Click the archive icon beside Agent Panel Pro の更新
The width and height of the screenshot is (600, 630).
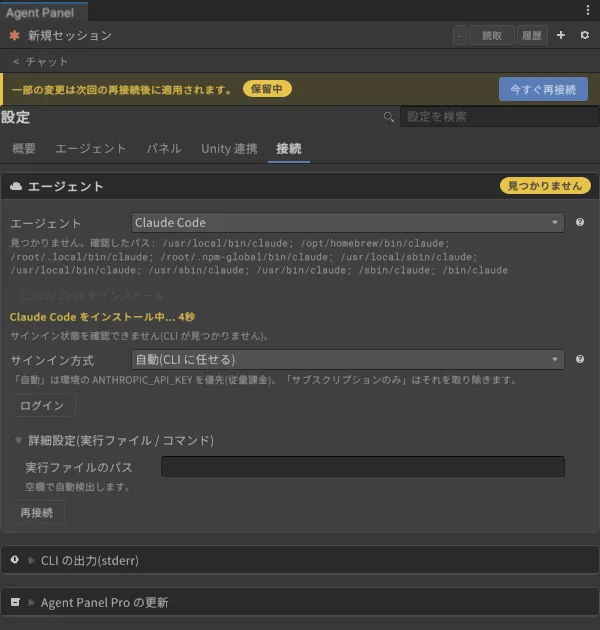click(15, 602)
